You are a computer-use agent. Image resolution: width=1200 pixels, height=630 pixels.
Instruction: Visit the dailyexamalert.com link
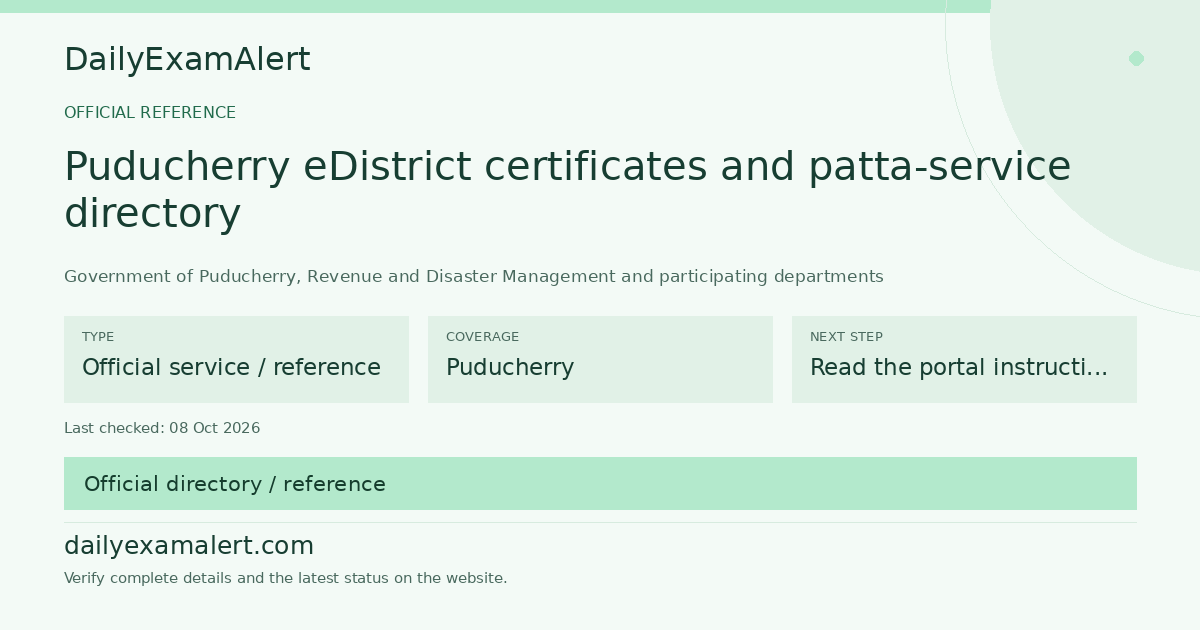click(189, 546)
